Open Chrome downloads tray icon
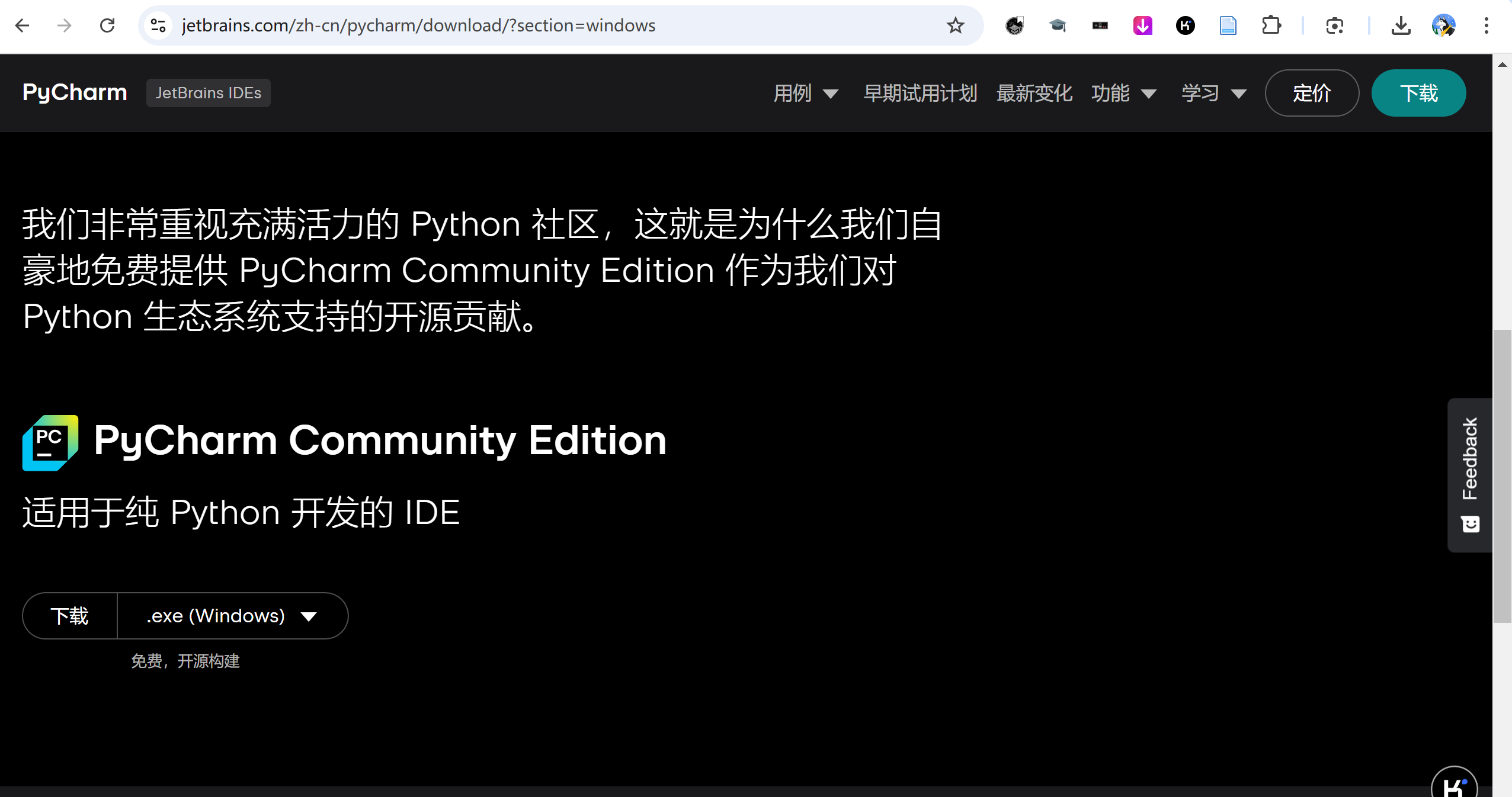The image size is (1512, 797). (1401, 25)
